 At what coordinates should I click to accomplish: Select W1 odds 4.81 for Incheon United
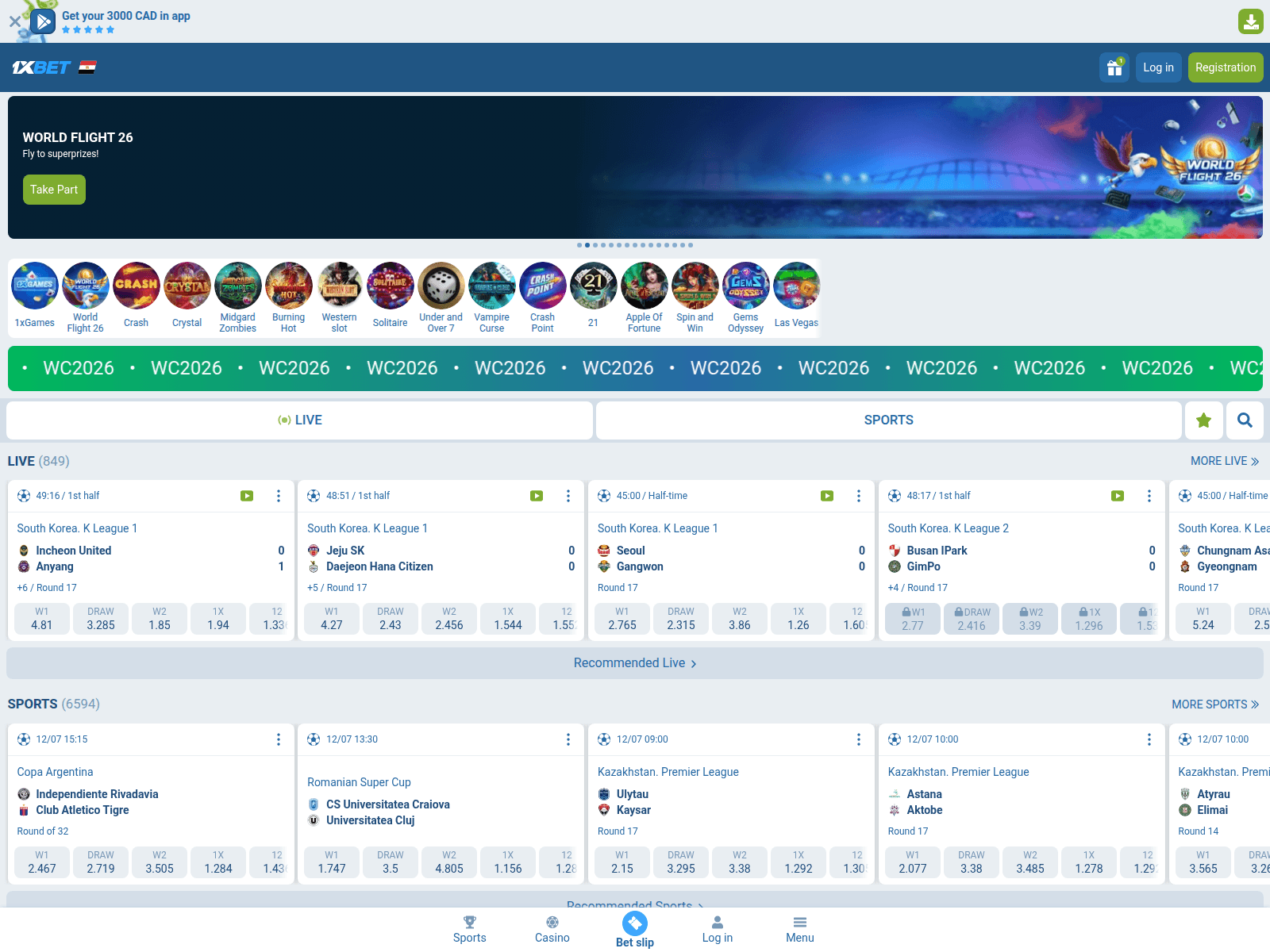click(41, 619)
